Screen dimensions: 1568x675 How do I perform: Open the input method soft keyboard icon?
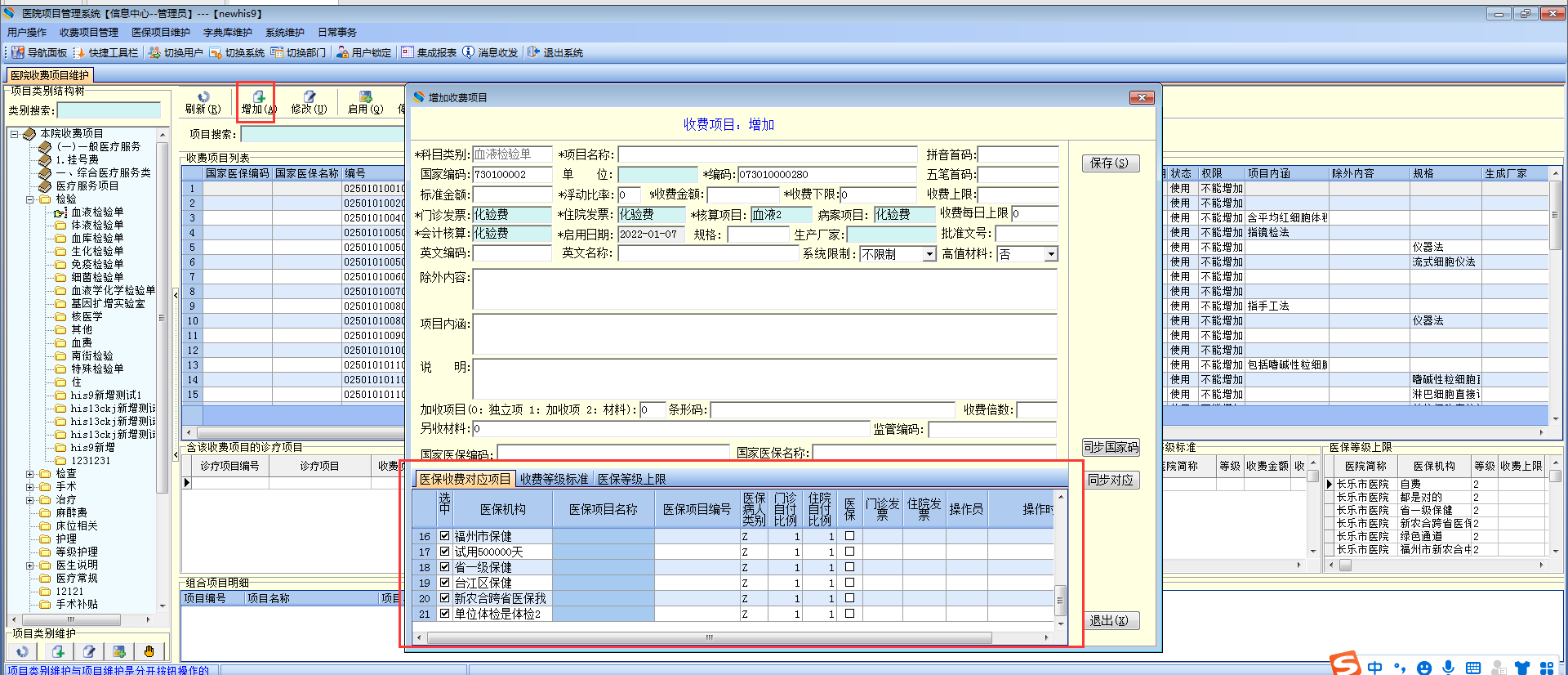pyautogui.click(x=1473, y=668)
